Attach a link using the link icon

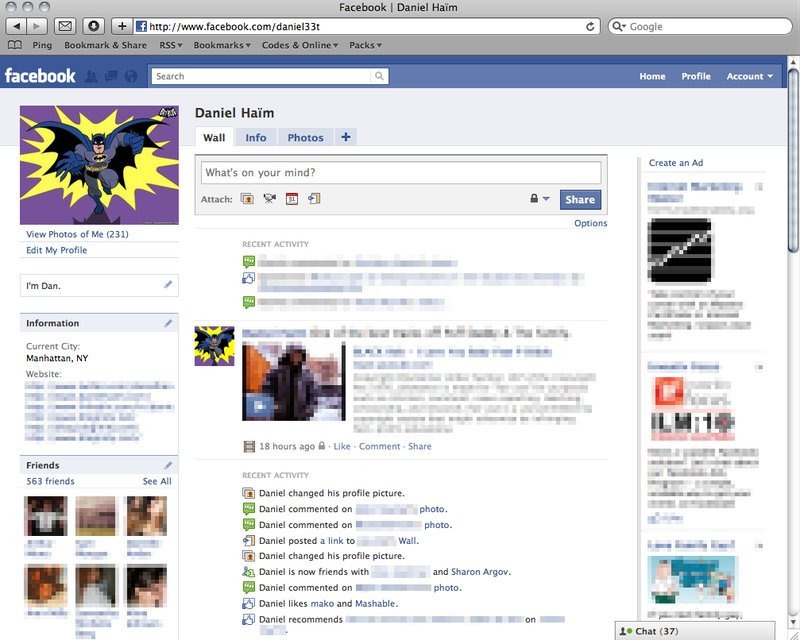click(314, 199)
